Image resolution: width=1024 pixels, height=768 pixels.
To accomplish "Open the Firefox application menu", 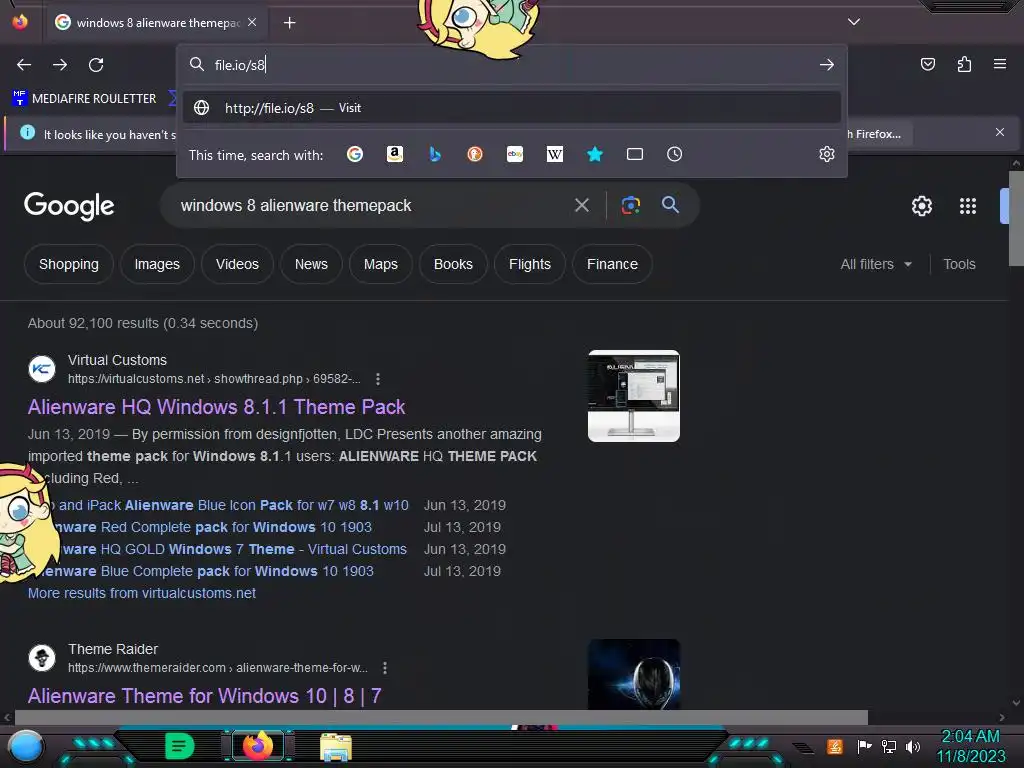I will [1000, 64].
